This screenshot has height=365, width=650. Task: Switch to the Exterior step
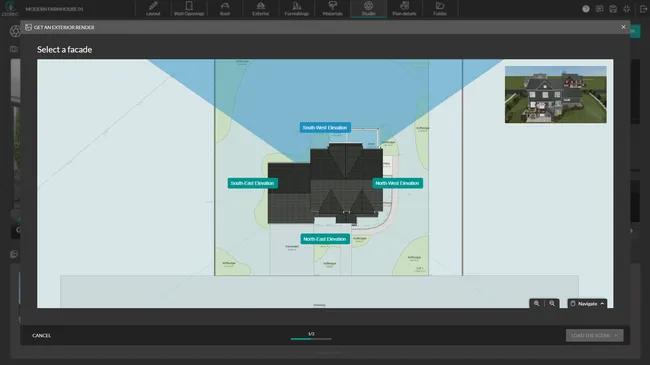(x=261, y=9)
